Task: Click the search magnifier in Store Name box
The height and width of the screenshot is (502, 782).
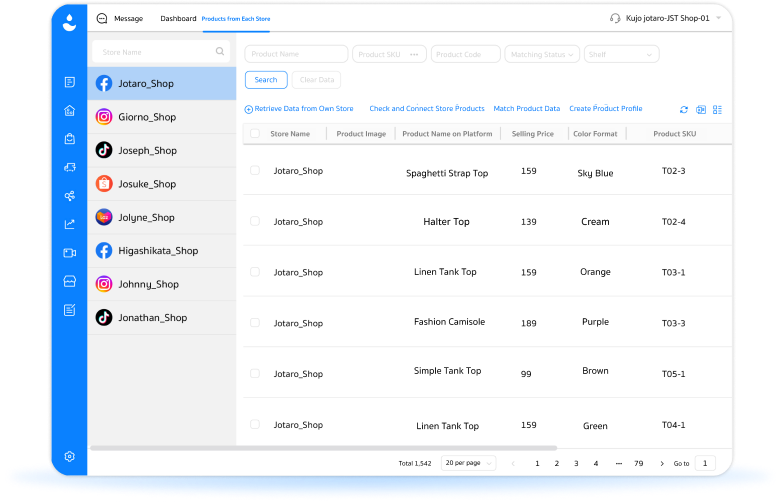Action: point(220,51)
